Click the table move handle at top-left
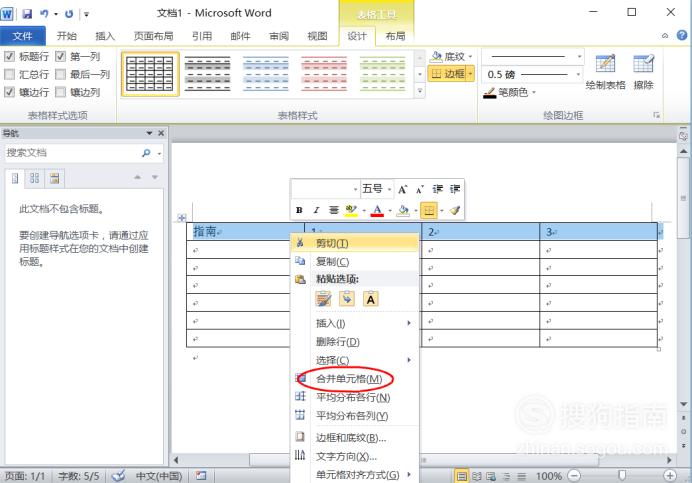Screen dimensions: 692x483 pos(182,218)
